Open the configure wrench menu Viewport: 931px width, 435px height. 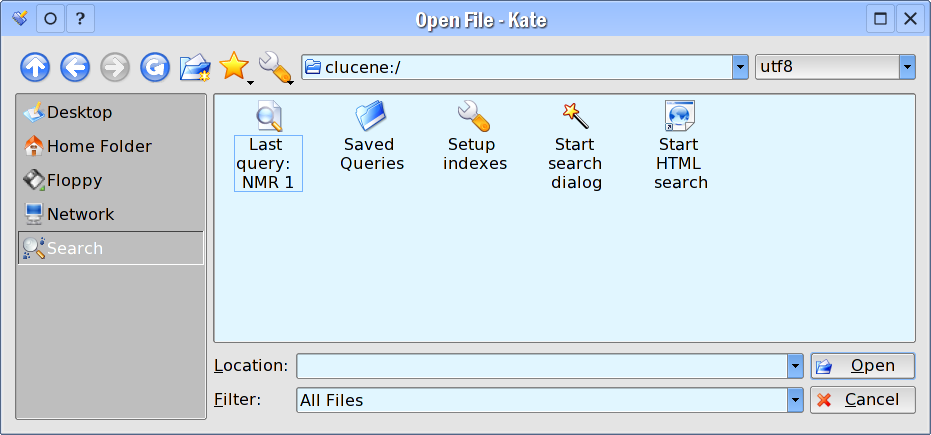click(x=276, y=67)
